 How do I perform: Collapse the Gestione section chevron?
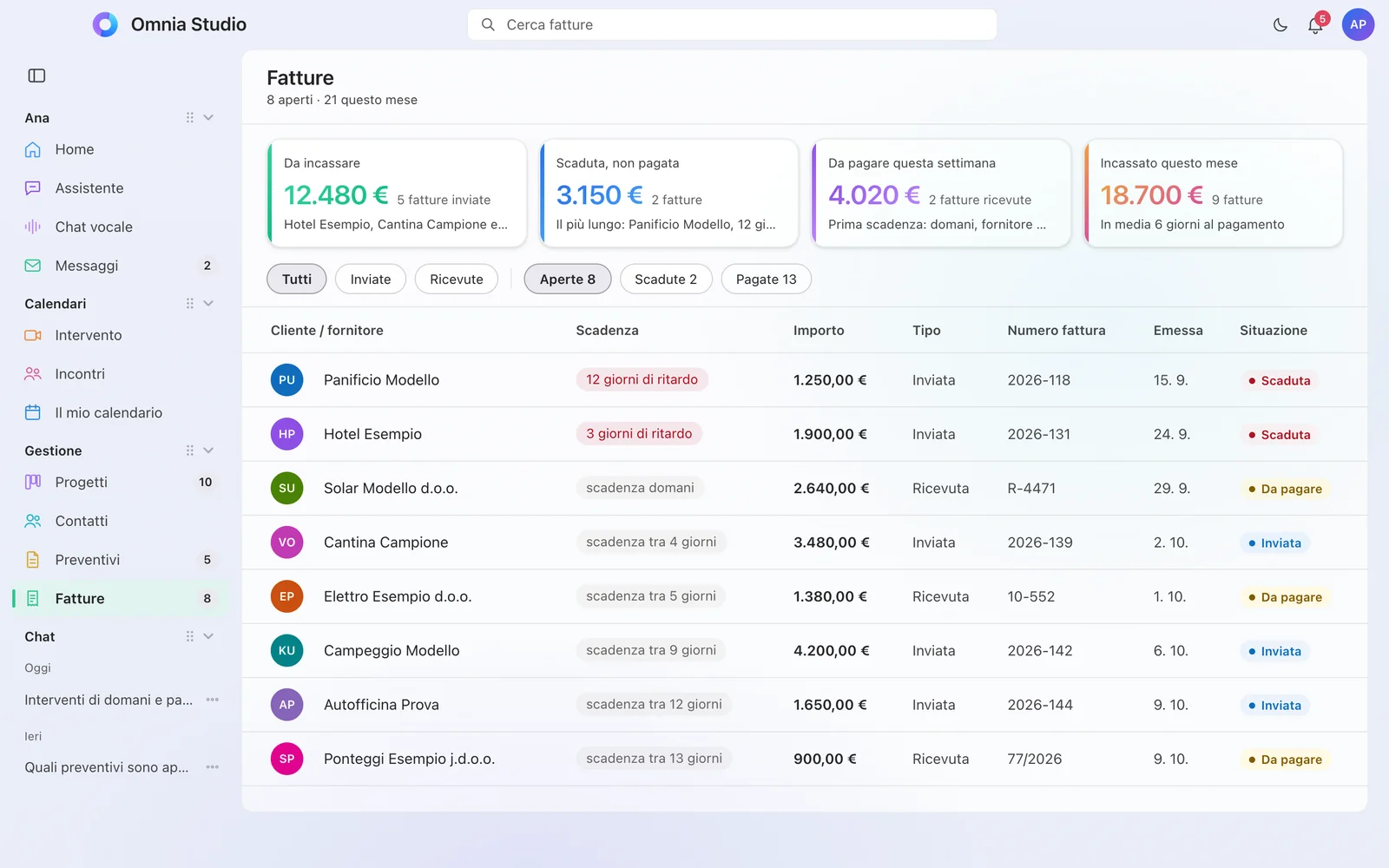pos(208,450)
